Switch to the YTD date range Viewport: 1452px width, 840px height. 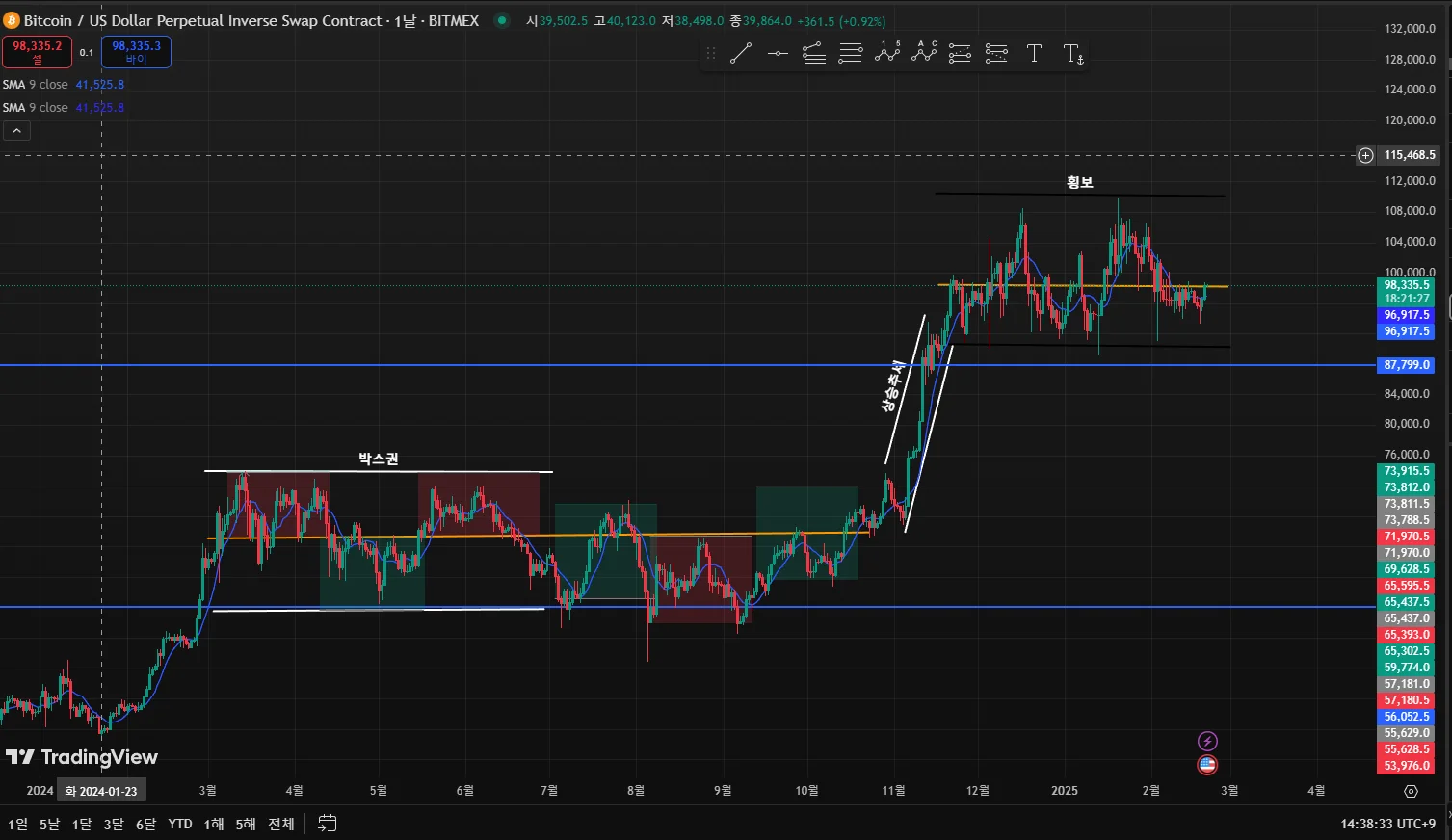tap(179, 824)
